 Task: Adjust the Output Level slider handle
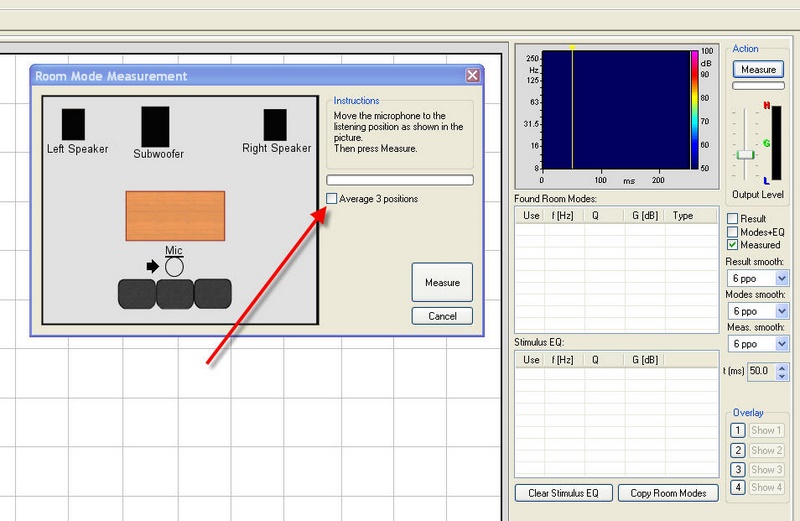pyautogui.click(x=745, y=155)
